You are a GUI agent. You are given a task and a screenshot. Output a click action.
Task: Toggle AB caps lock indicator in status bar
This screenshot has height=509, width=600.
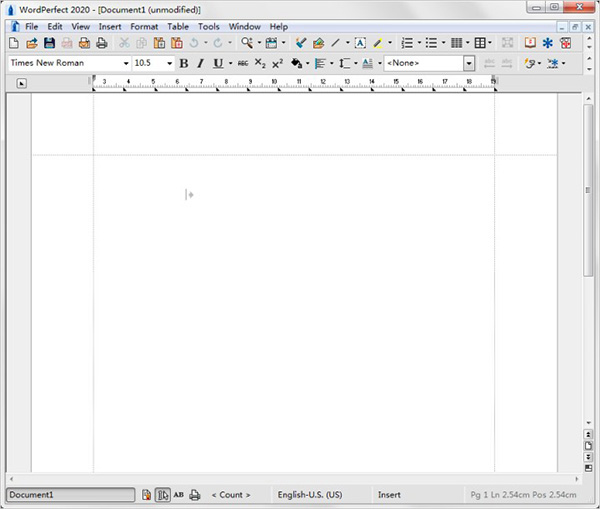pos(178,495)
